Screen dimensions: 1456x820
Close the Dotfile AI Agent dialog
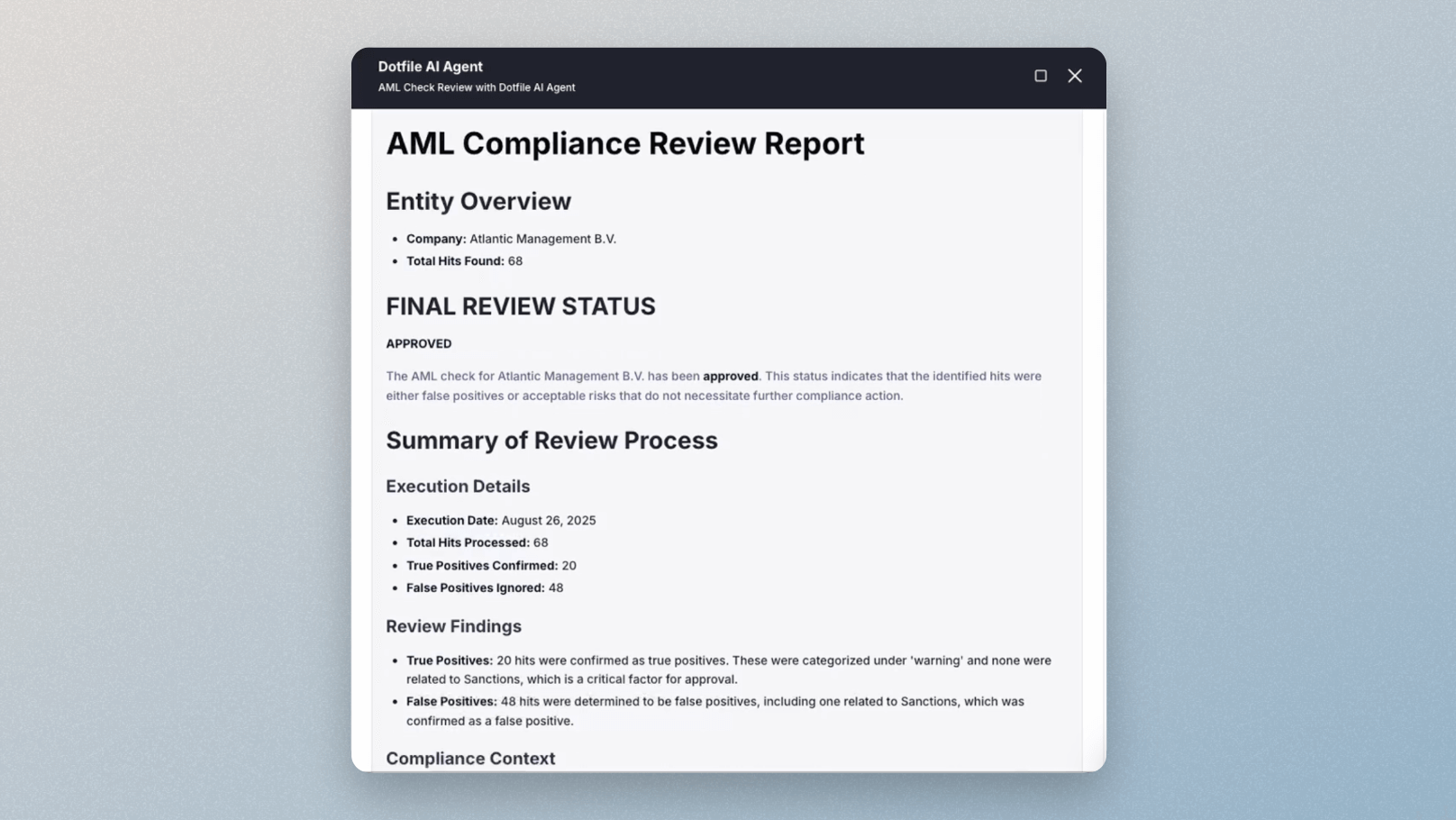coord(1074,76)
